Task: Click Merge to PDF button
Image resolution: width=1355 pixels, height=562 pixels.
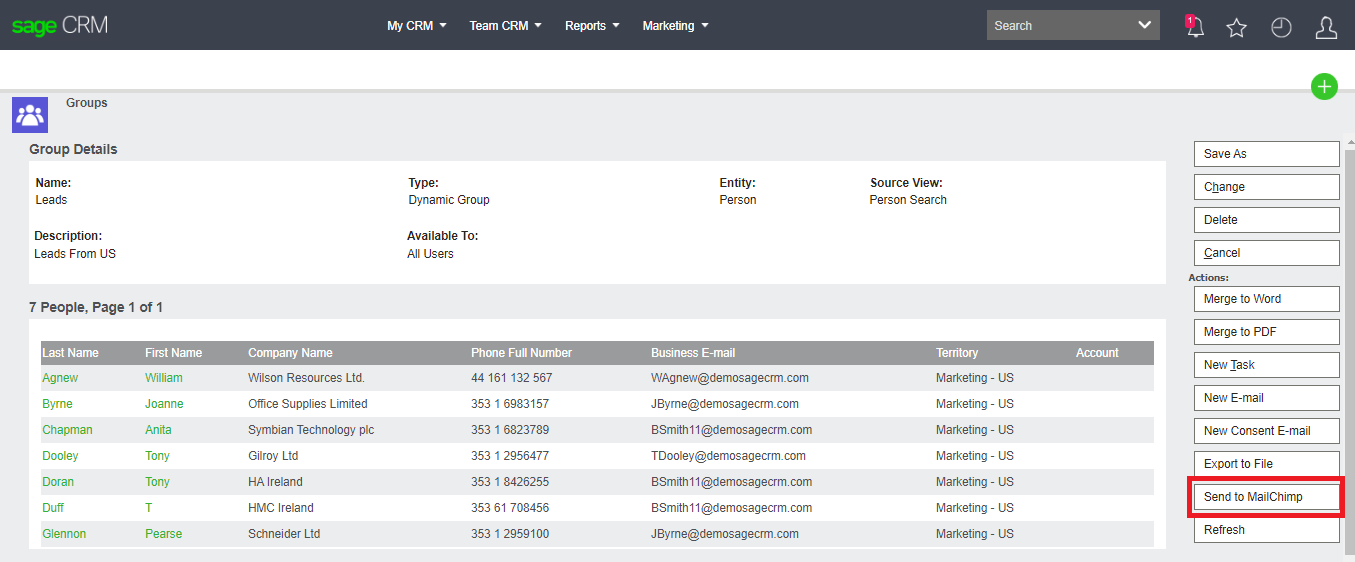Action: tap(1266, 332)
